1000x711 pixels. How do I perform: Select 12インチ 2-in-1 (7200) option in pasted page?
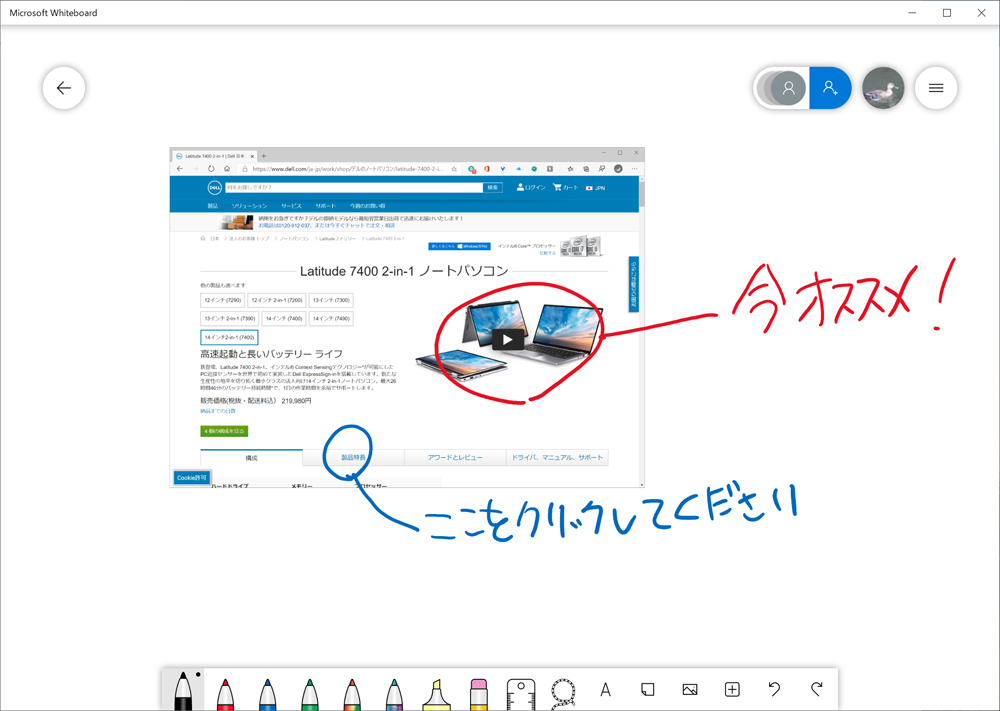(x=277, y=300)
